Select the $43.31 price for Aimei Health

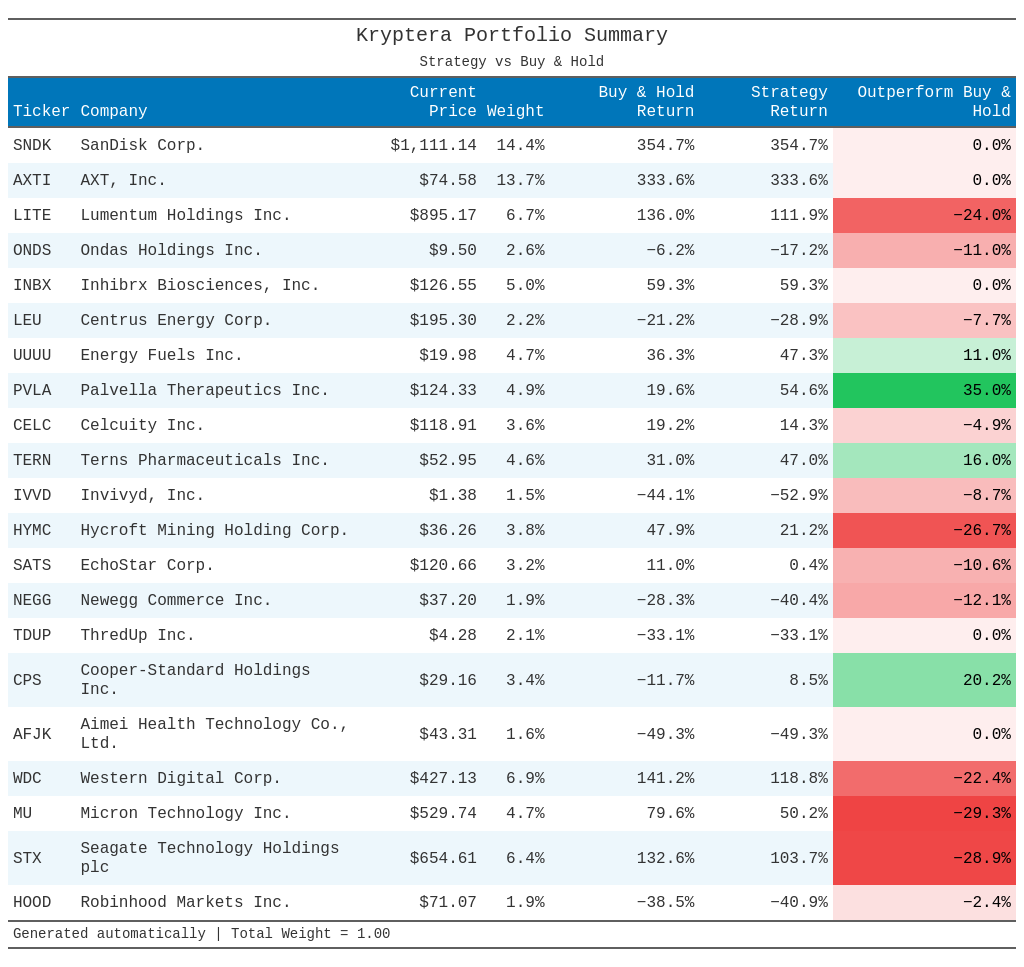pyautogui.click(x=448, y=734)
